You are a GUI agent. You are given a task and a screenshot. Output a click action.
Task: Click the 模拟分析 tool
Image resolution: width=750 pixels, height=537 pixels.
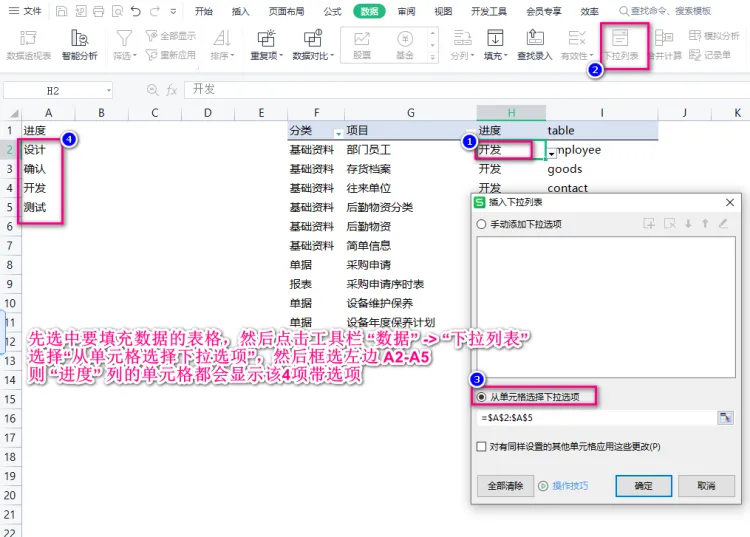714,36
